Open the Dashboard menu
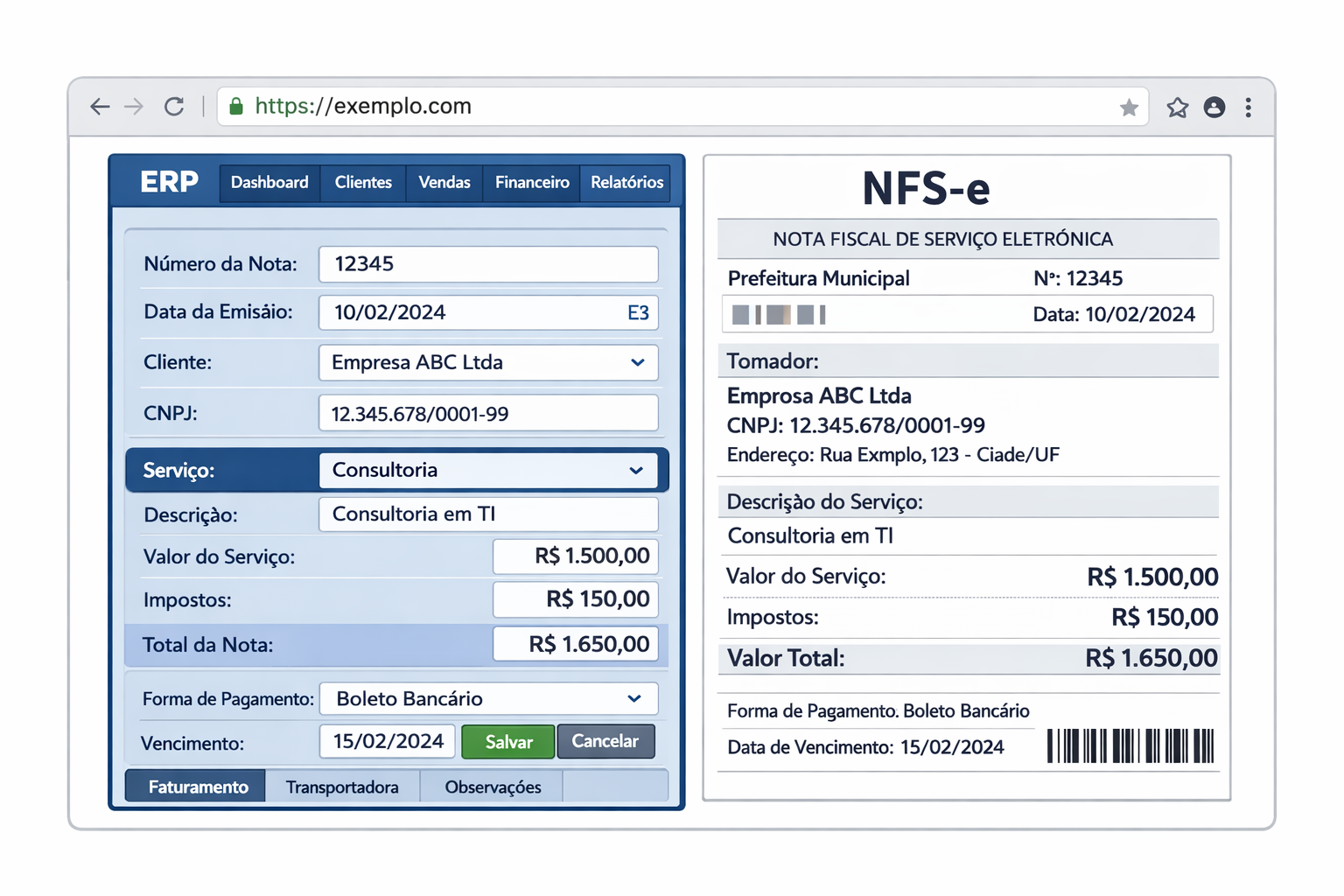Image resolution: width=1344 pixels, height=896 pixels. [x=269, y=183]
